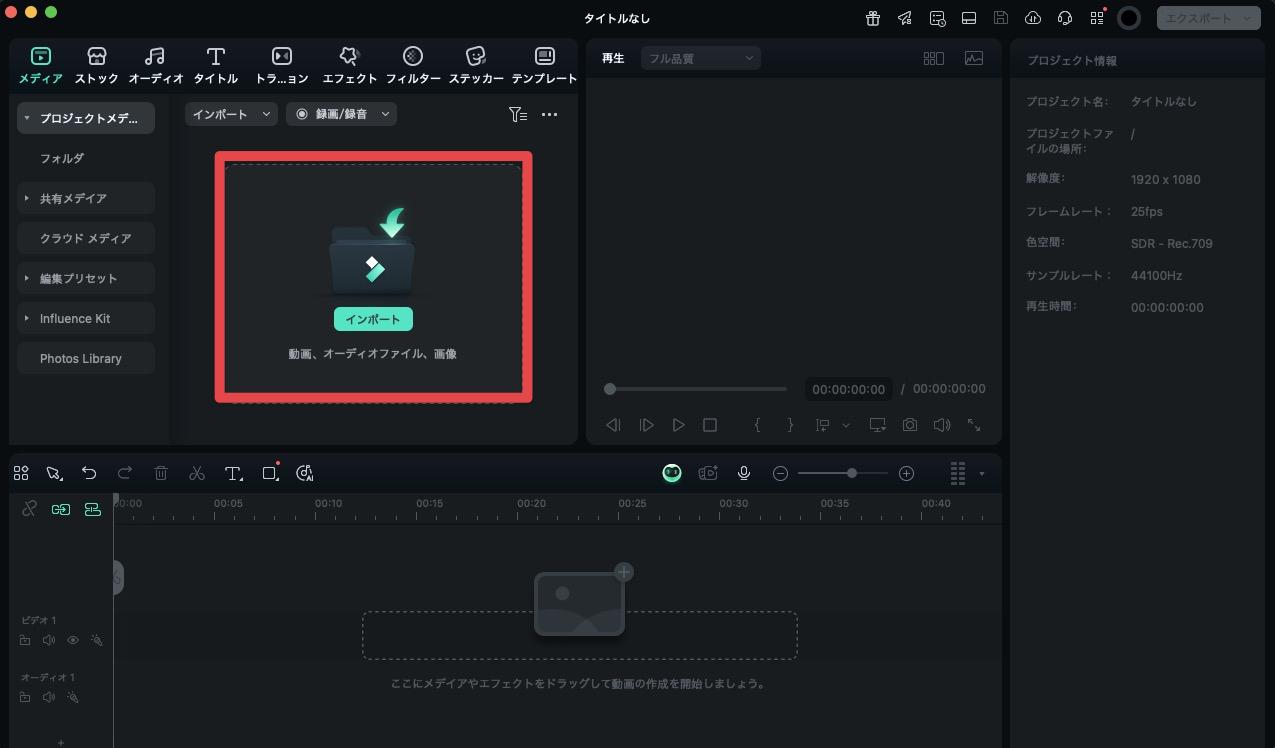Click the paper plane send icon
1275x748 pixels.
905,18
